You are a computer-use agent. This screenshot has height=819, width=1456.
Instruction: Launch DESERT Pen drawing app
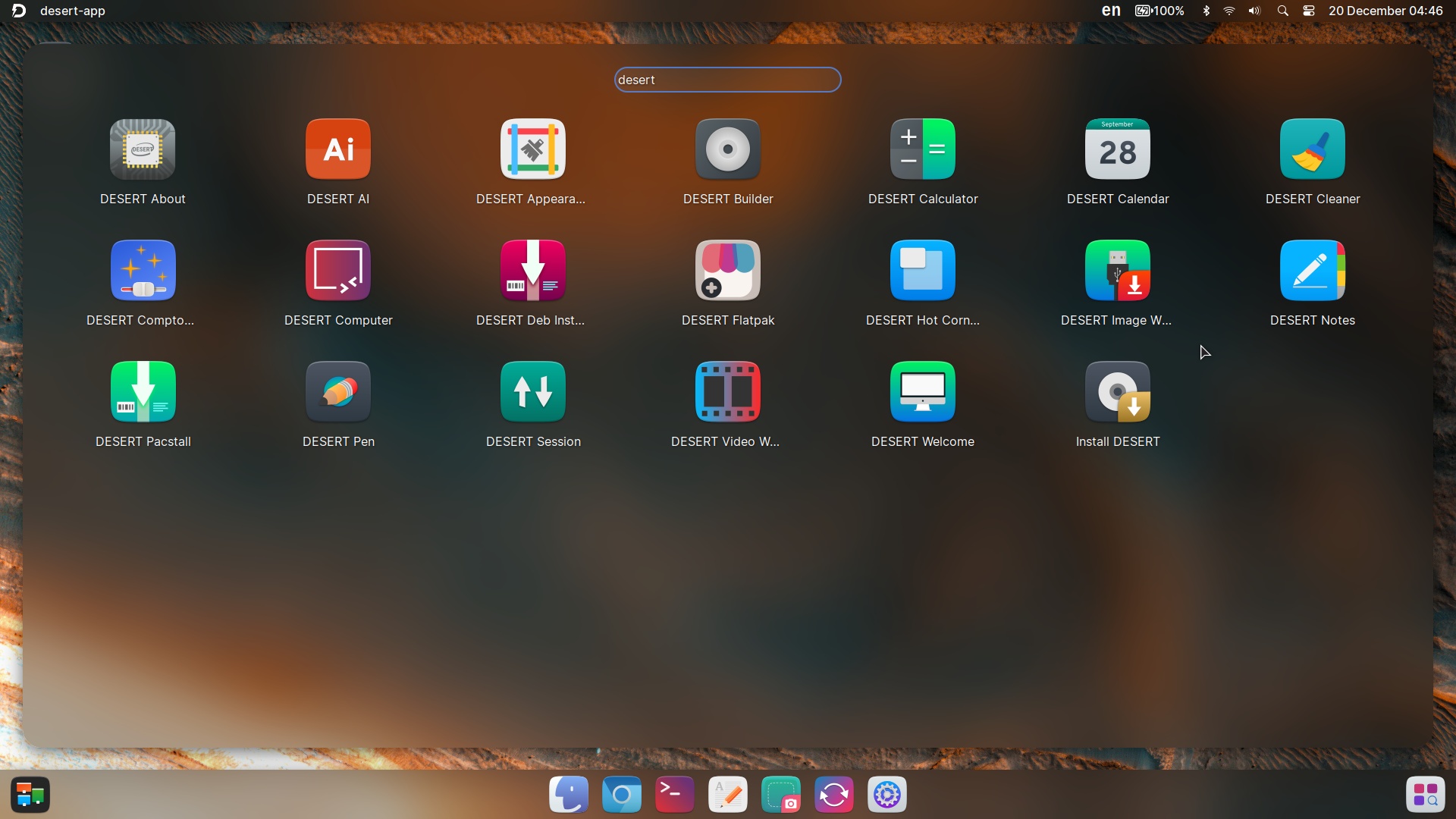(338, 392)
